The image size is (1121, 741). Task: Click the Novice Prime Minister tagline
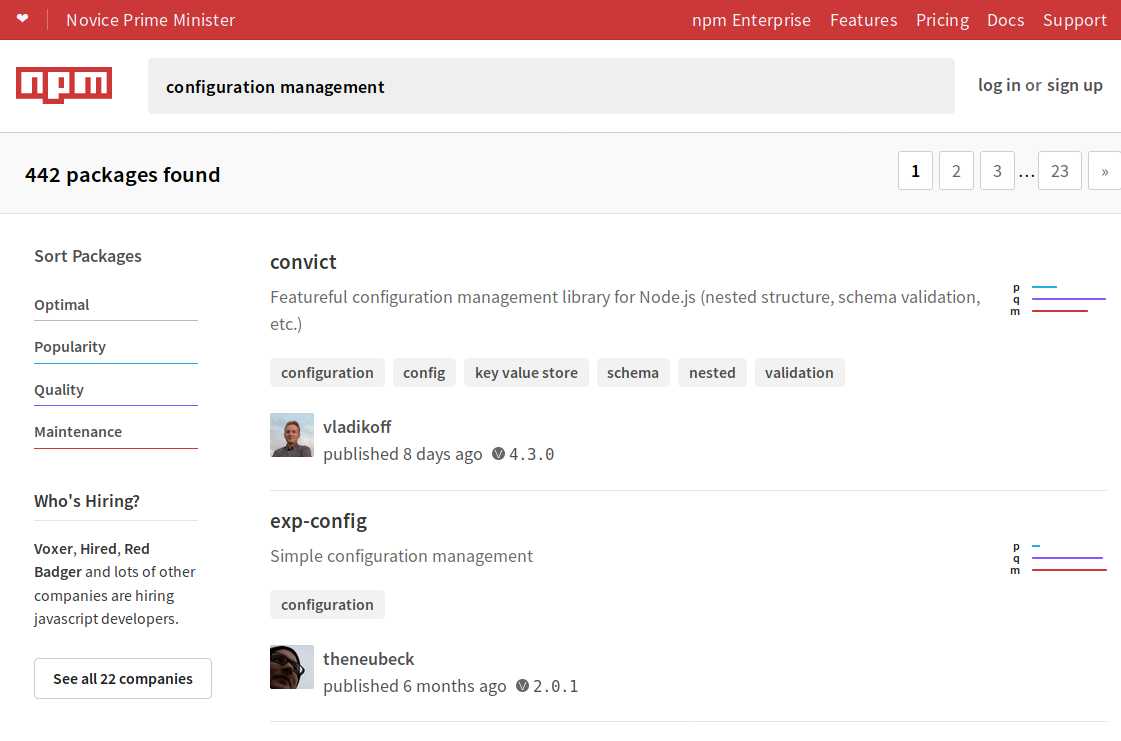[x=151, y=20]
